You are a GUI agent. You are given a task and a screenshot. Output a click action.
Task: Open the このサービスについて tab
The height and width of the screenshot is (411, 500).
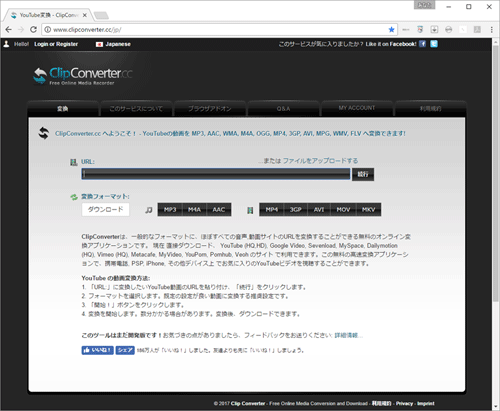point(136,109)
